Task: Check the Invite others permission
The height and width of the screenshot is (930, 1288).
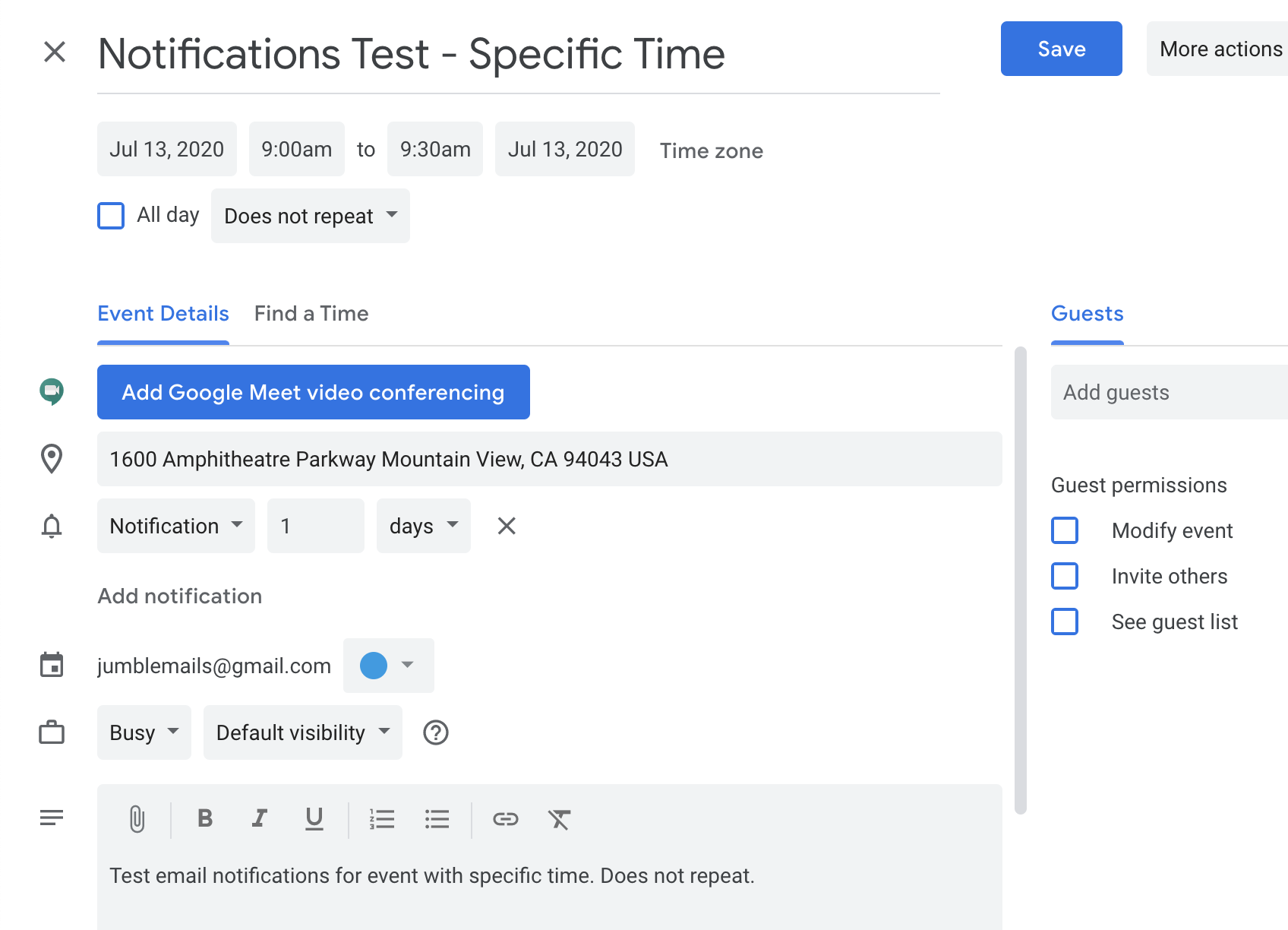Action: point(1065,576)
